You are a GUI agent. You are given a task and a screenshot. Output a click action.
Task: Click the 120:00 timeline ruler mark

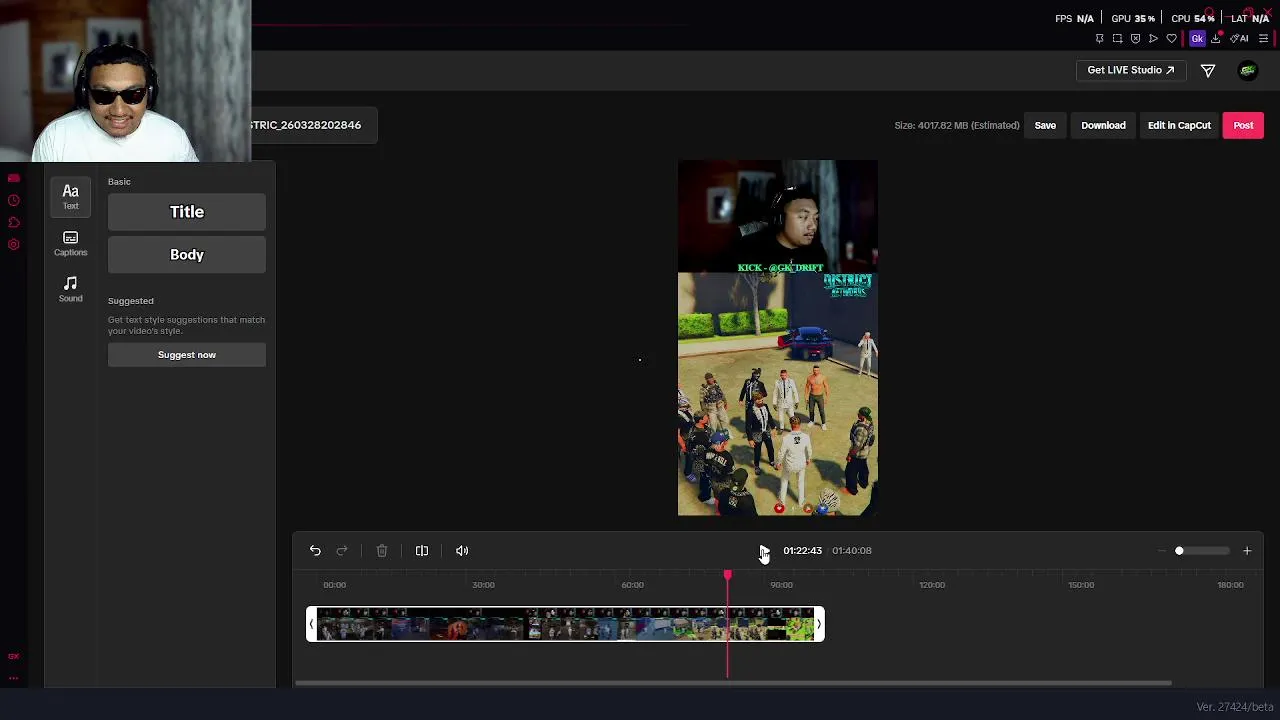[932, 585]
